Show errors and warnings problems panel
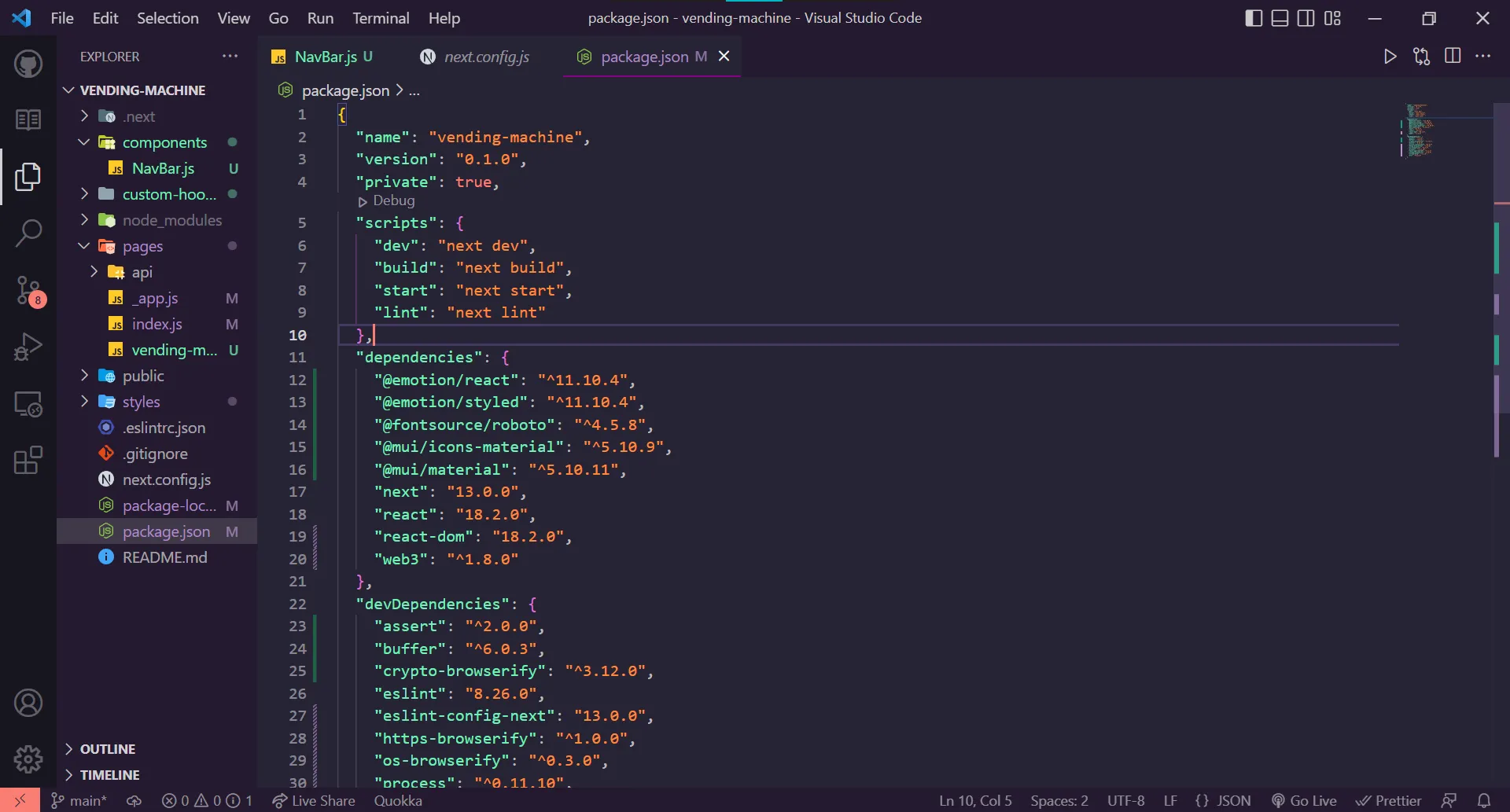Viewport: 1510px width, 812px height. [x=208, y=801]
